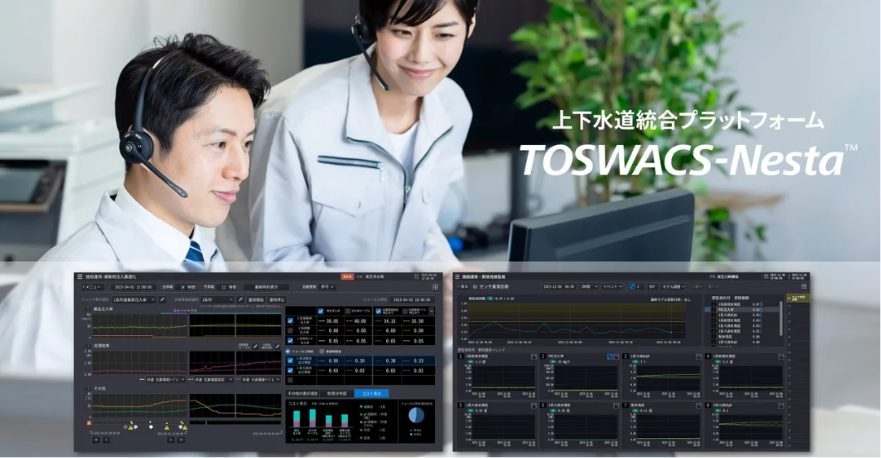Screen dimensions: 881x458
Task: Click corner icon of trend panel 1
Action: pos(534,357)
